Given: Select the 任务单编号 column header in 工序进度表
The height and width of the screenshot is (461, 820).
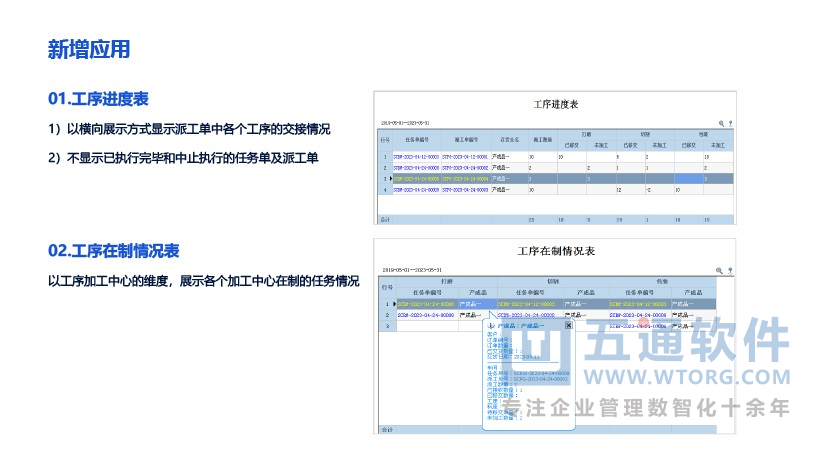Looking at the screenshot, I should (x=417, y=140).
